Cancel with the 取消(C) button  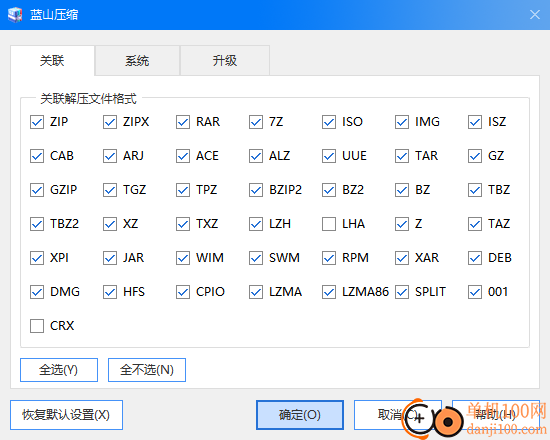[397, 415]
